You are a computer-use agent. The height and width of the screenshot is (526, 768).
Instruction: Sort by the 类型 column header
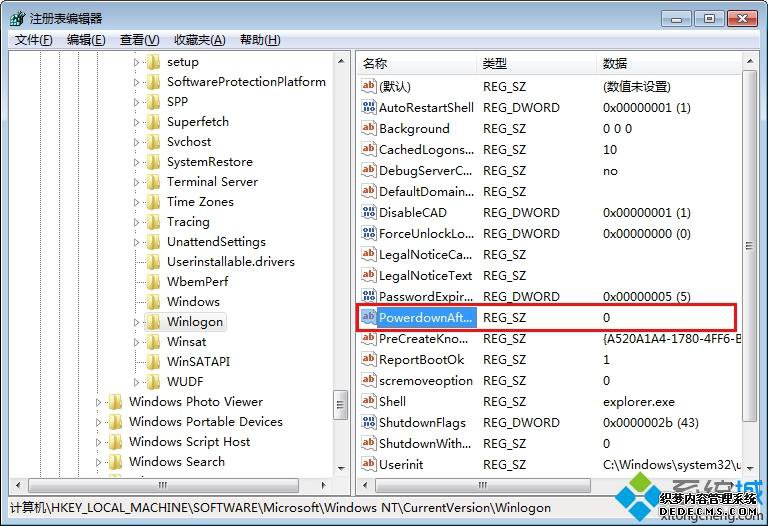(x=537, y=63)
